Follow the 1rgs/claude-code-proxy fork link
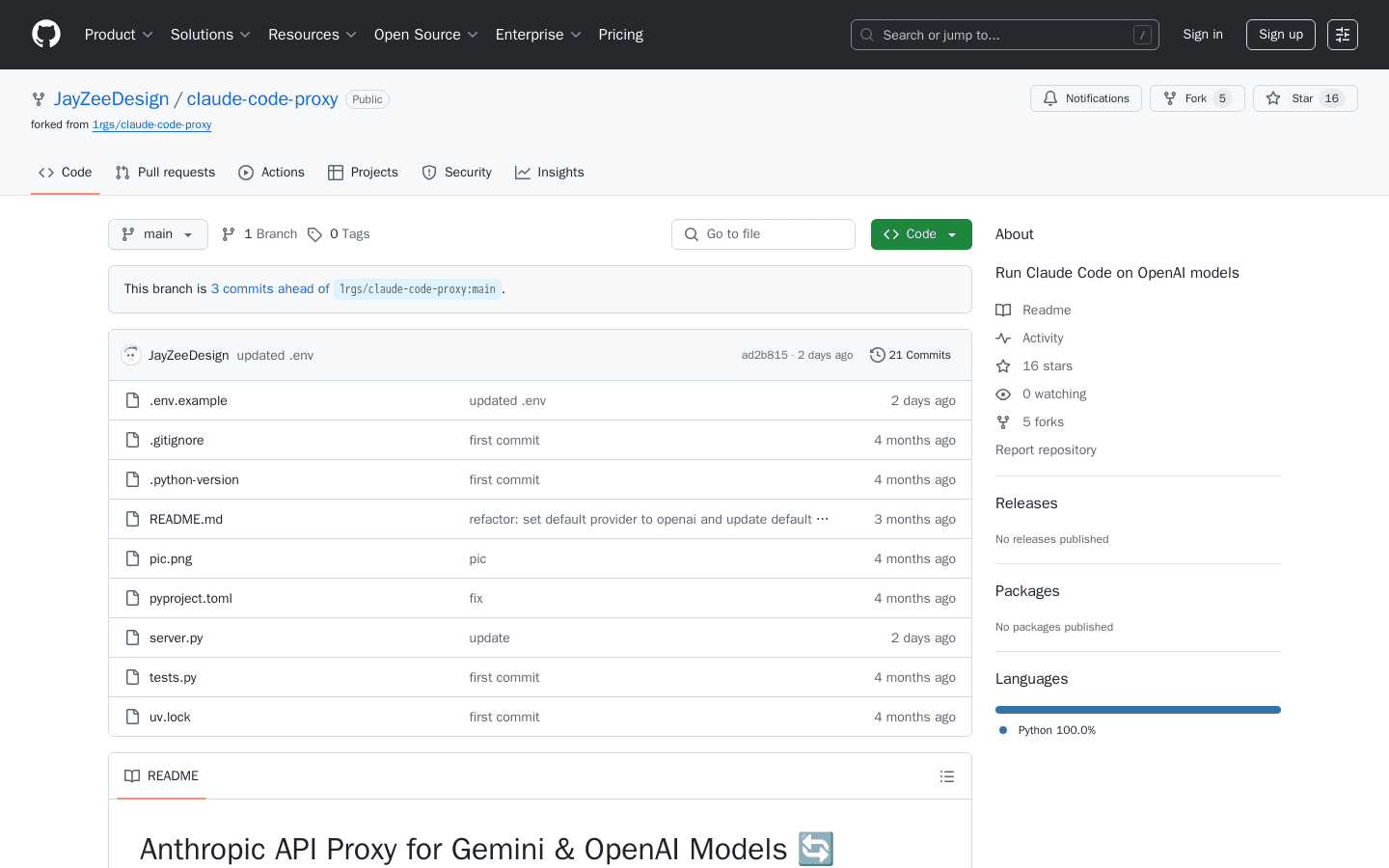 (151, 124)
